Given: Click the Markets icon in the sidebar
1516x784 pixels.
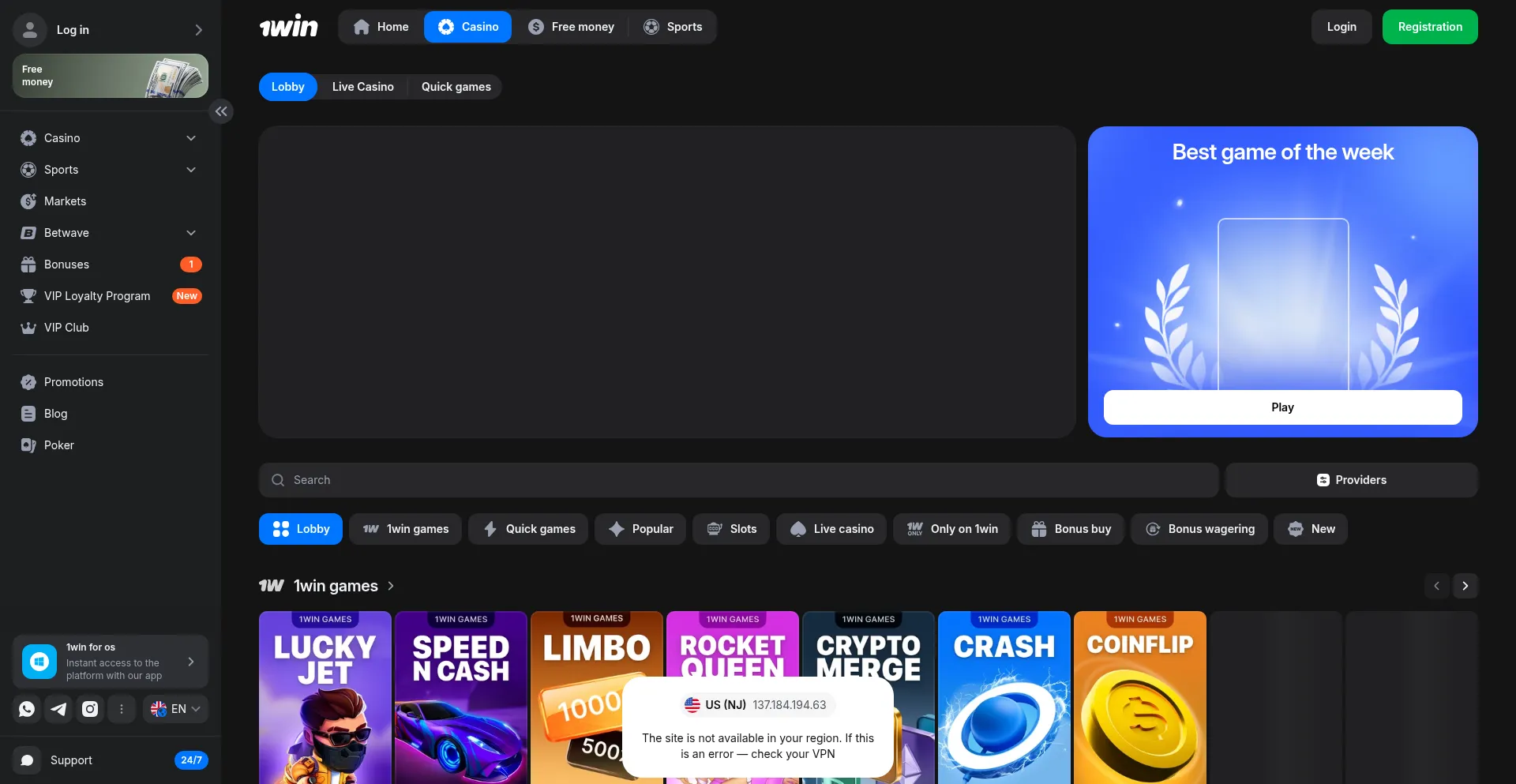Looking at the screenshot, I should click(28, 201).
